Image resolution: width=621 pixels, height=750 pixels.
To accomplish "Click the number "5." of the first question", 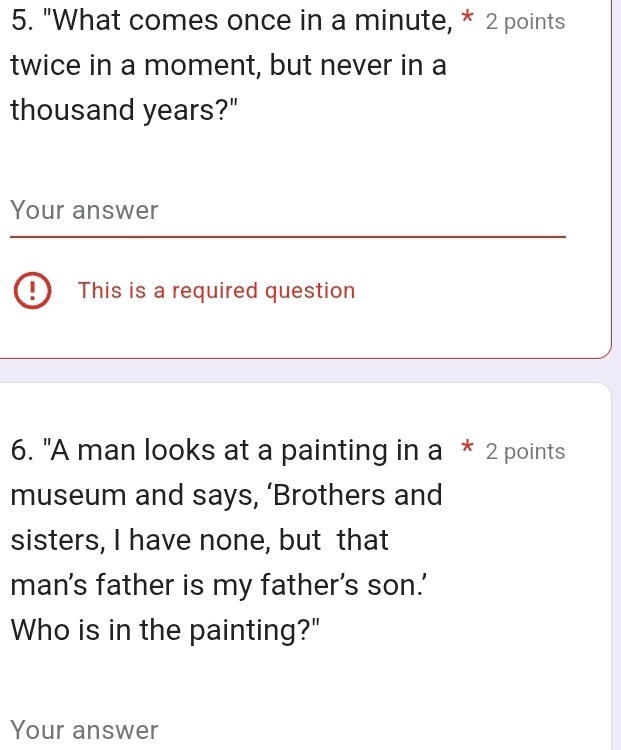I will pyautogui.click(x=21, y=22).
